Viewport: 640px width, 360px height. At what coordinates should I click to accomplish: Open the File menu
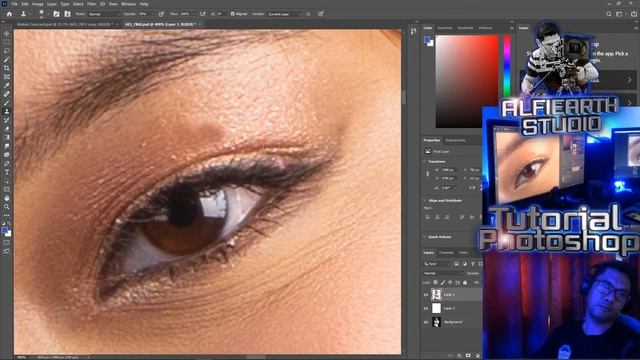(x=14, y=4)
